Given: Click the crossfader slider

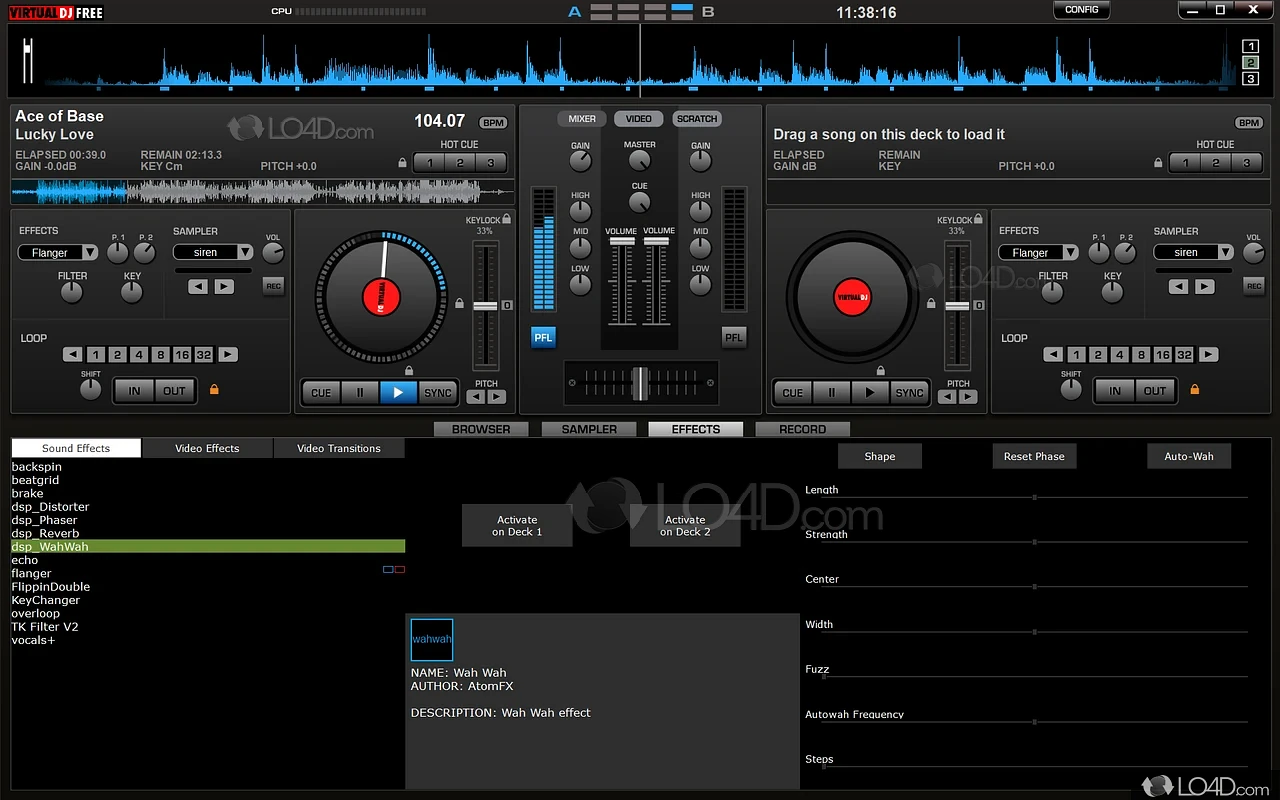Looking at the screenshot, I should [641, 383].
